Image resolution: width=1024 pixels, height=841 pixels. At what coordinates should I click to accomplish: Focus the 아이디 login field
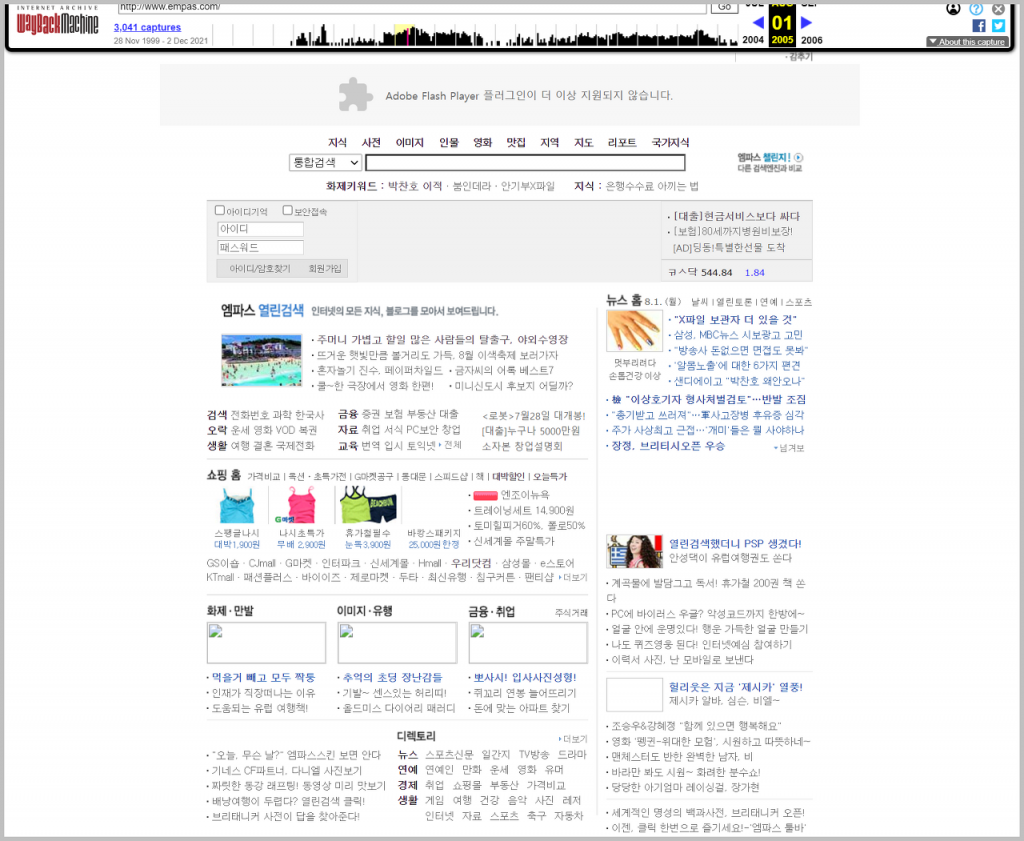260,229
